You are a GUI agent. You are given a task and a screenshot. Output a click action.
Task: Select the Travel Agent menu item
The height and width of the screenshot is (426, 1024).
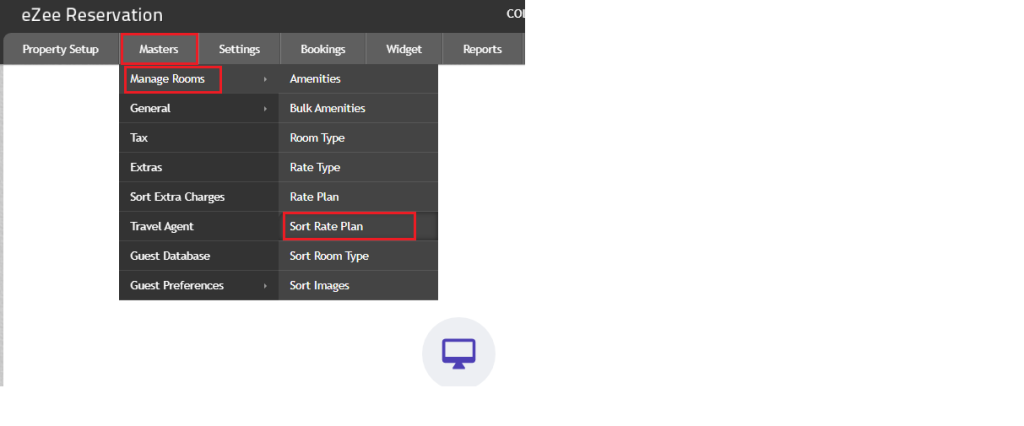[x=199, y=227]
